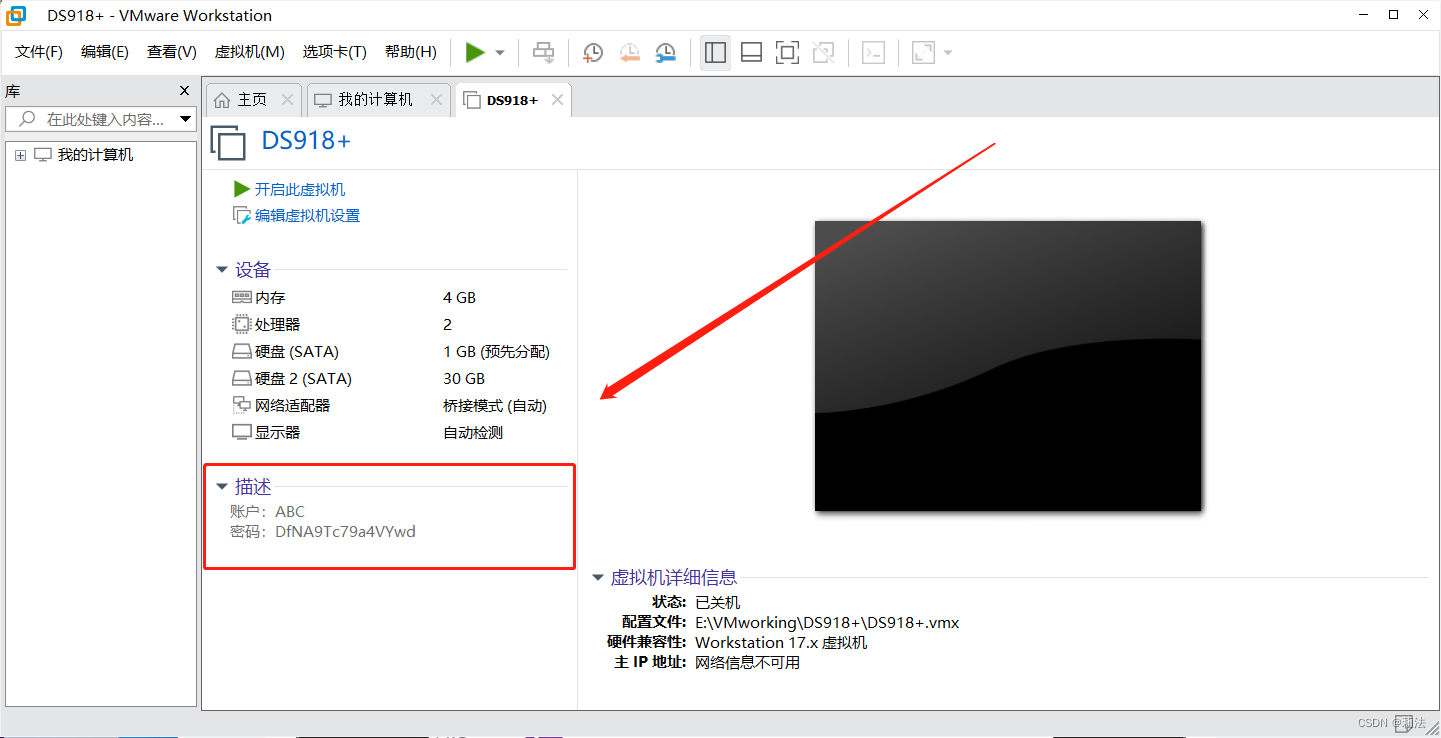Image resolution: width=1441 pixels, height=738 pixels.
Task: Revert virtual machine to snapshot icon
Action: (629, 52)
